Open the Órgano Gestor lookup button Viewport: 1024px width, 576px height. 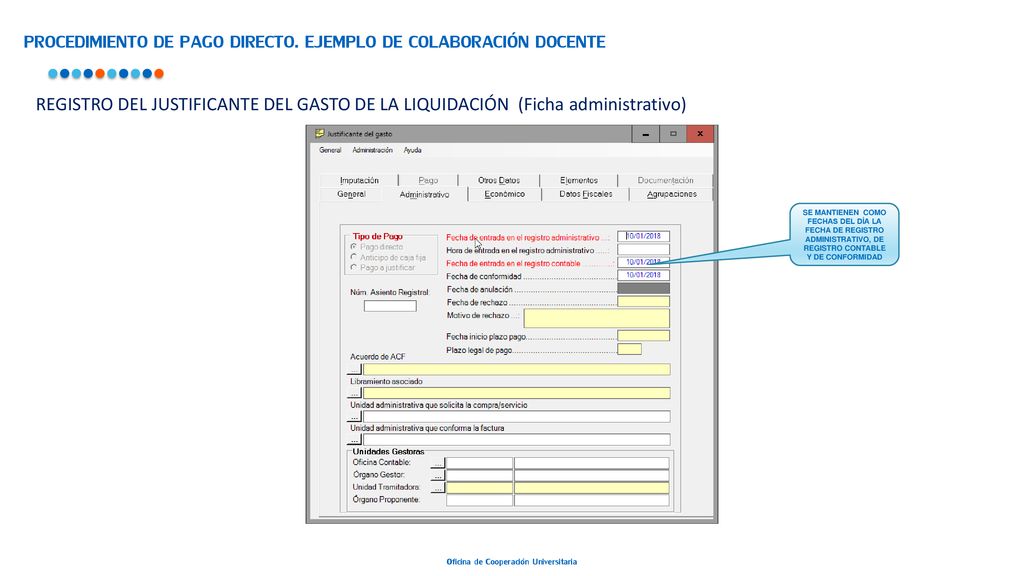coord(438,475)
